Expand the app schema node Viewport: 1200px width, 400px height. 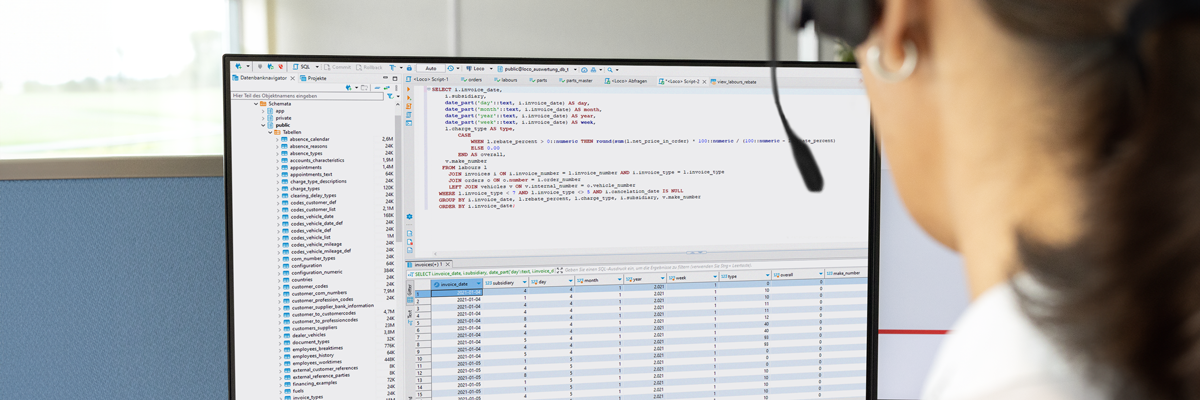(264, 111)
